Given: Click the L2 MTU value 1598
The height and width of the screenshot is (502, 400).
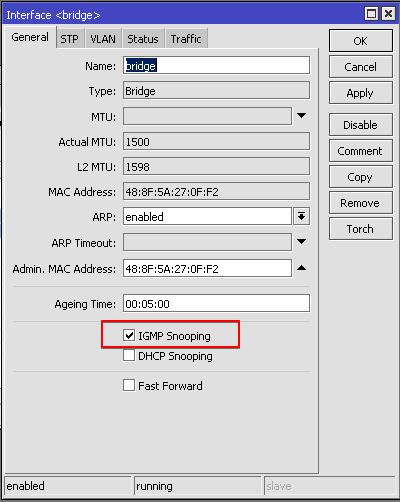Looking at the screenshot, I should point(216,166).
